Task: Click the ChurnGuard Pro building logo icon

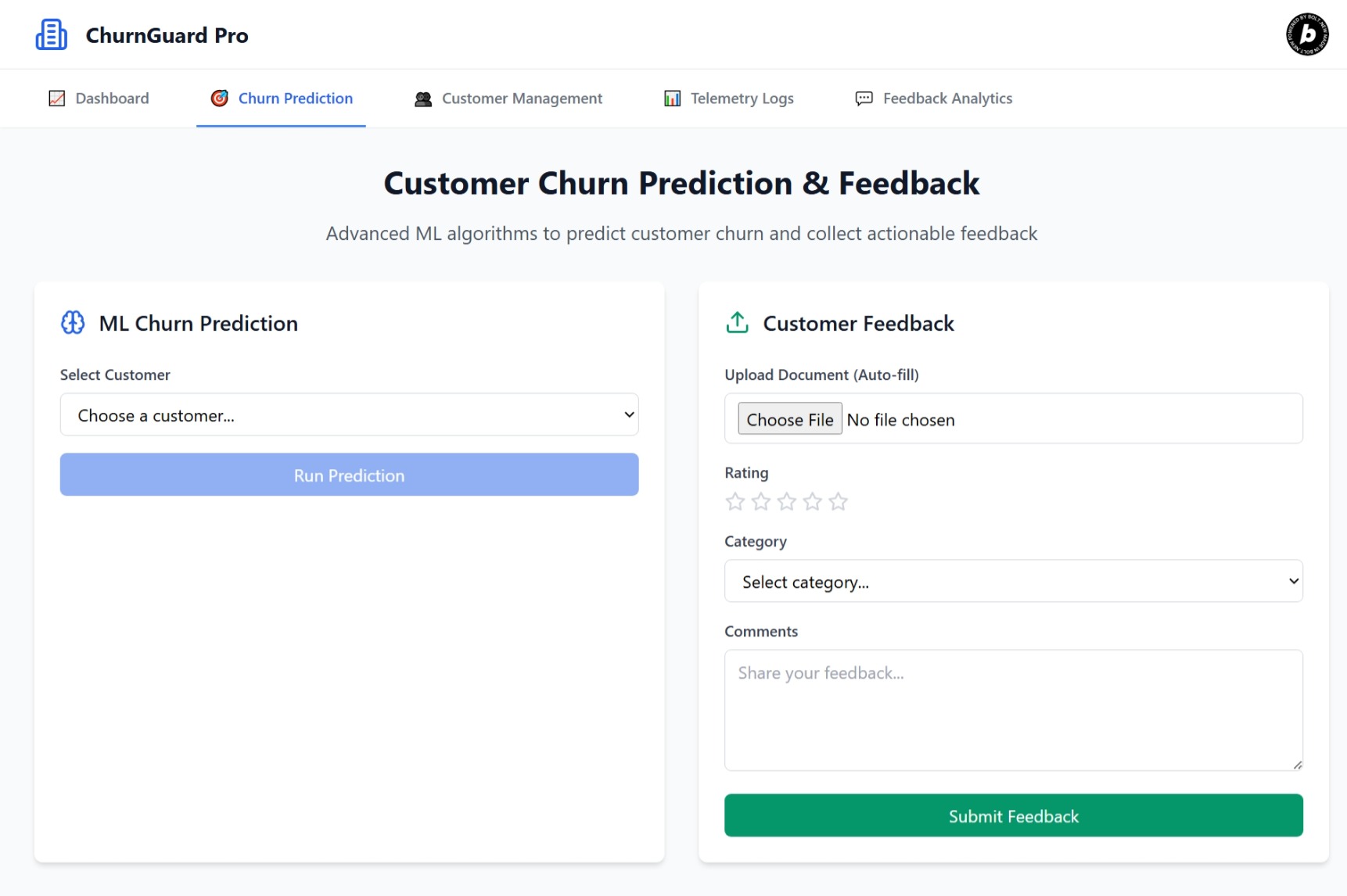Action: click(x=52, y=35)
